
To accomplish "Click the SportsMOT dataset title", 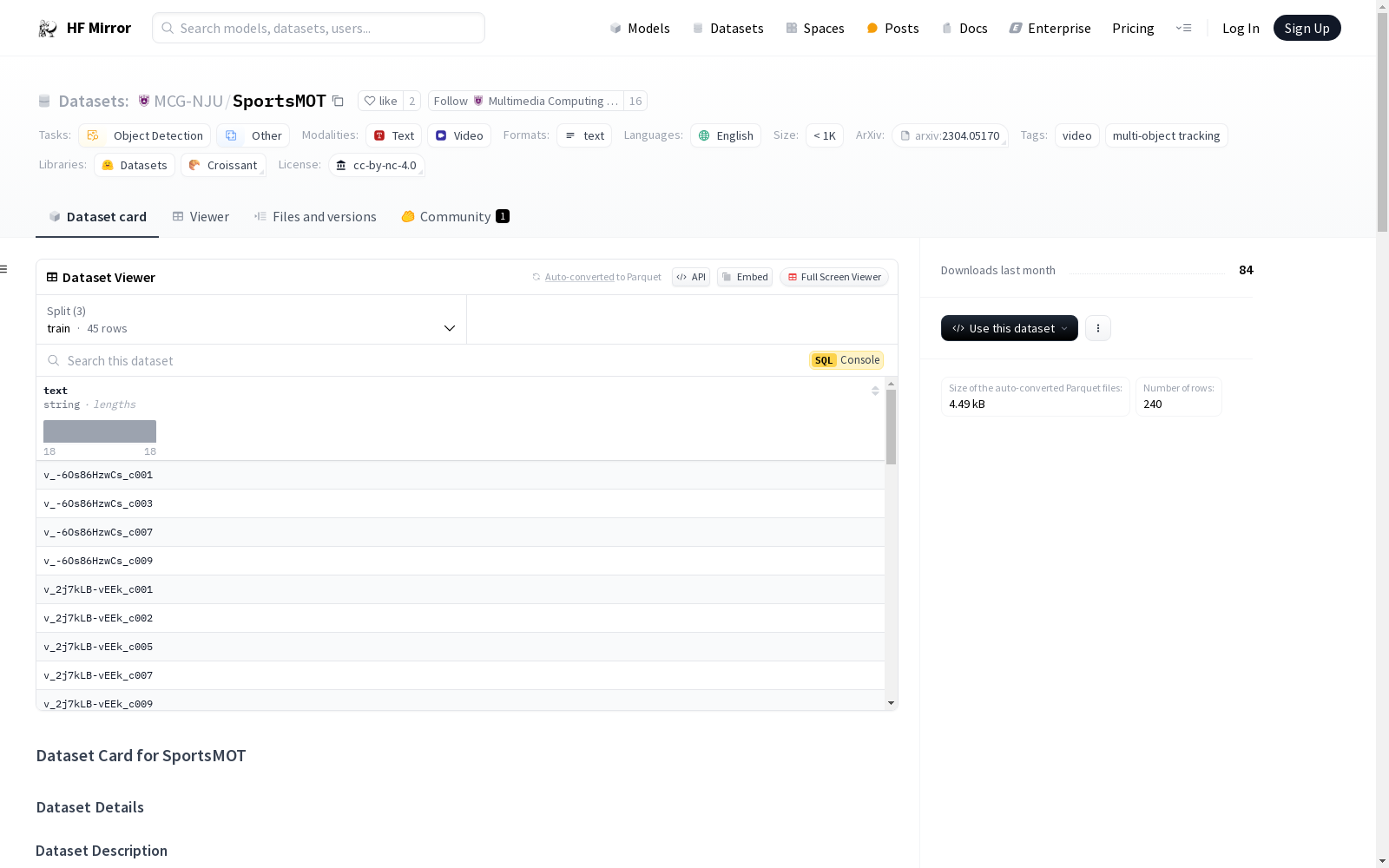I will 280,102.
